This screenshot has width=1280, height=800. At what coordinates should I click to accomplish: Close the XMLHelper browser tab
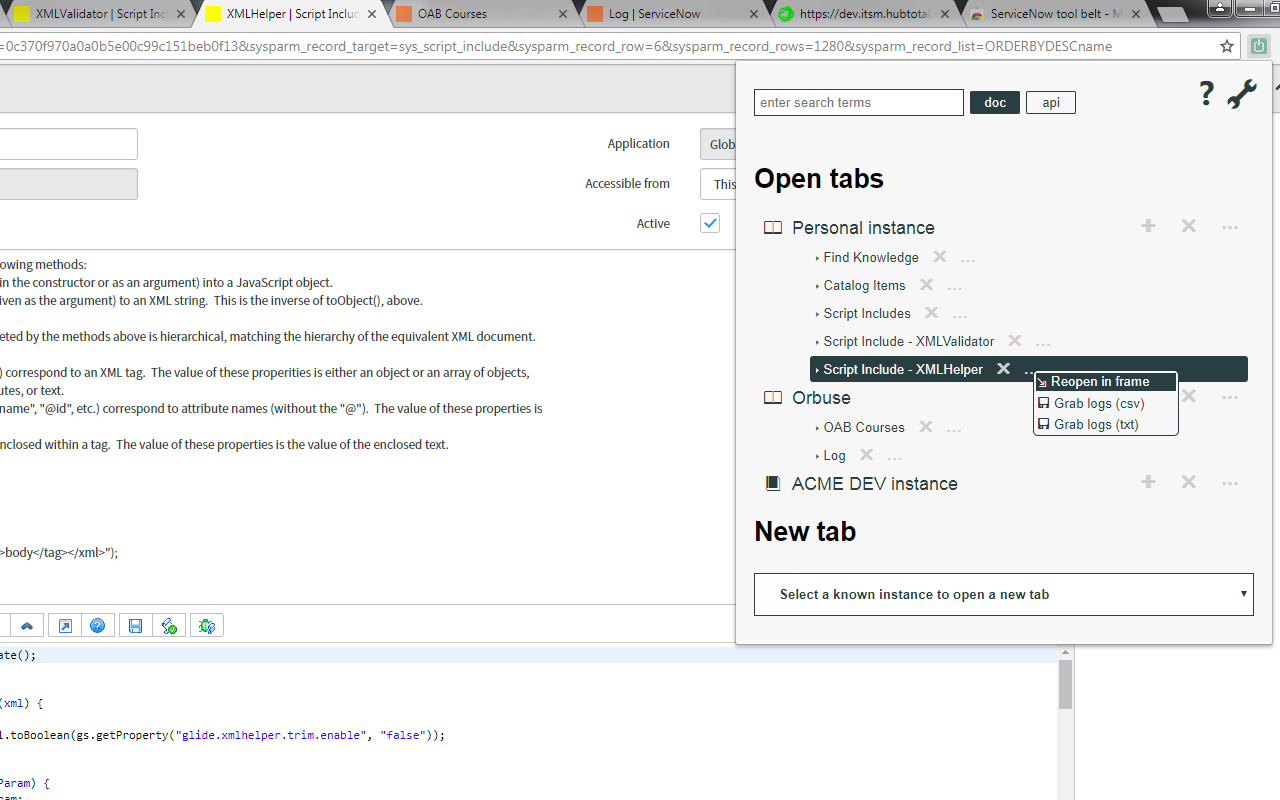[x=371, y=14]
